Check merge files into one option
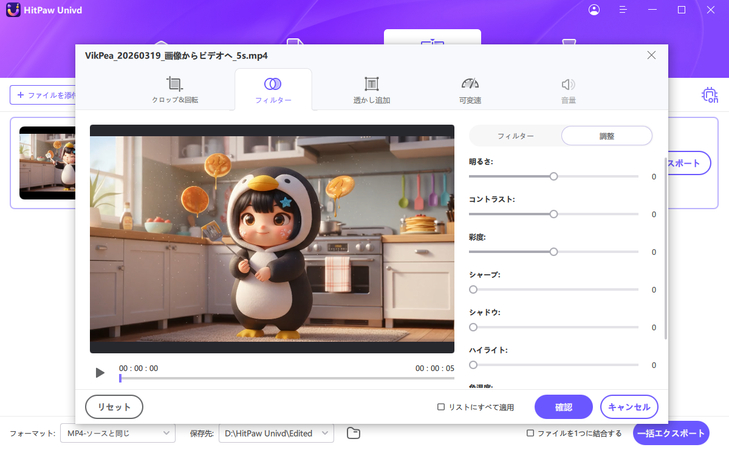The width and height of the screenshot is (729, 450). point(530,433)
